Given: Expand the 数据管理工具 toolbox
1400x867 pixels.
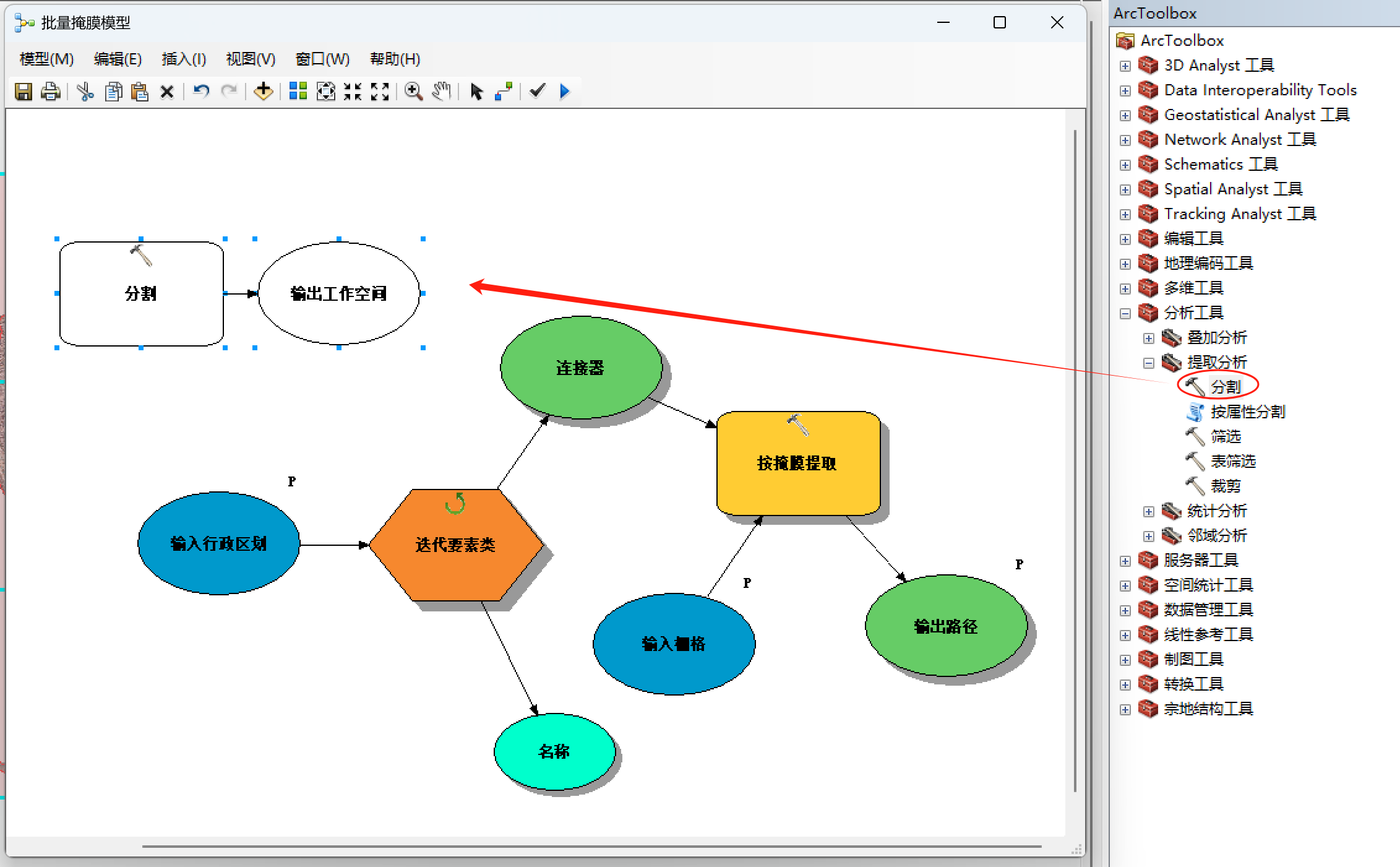Looking at the screenshot, I should coord(1125,610).
